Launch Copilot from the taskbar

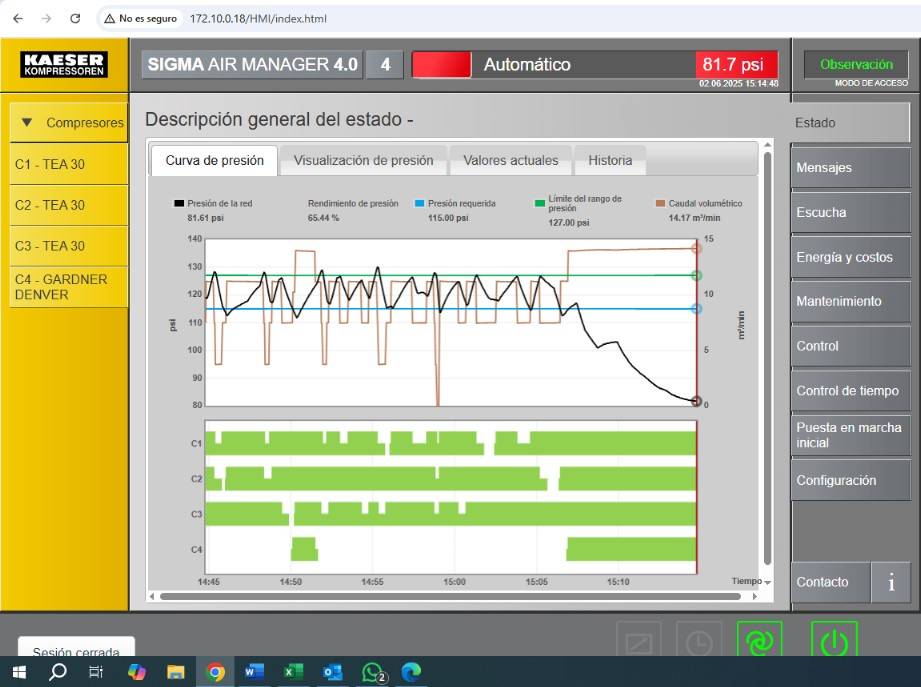[136, 672]
